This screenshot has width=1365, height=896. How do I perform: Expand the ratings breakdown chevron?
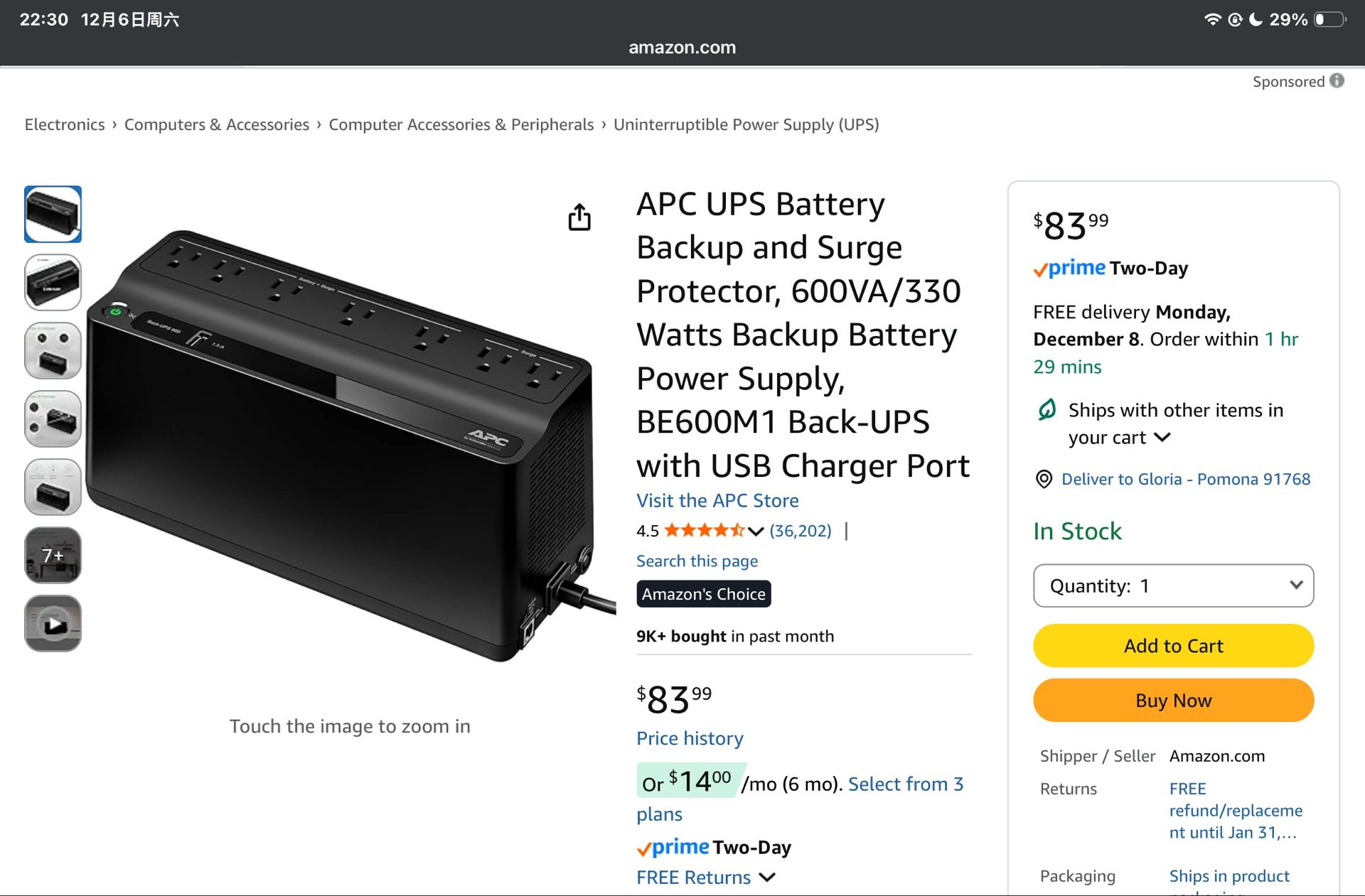(755, 531)
